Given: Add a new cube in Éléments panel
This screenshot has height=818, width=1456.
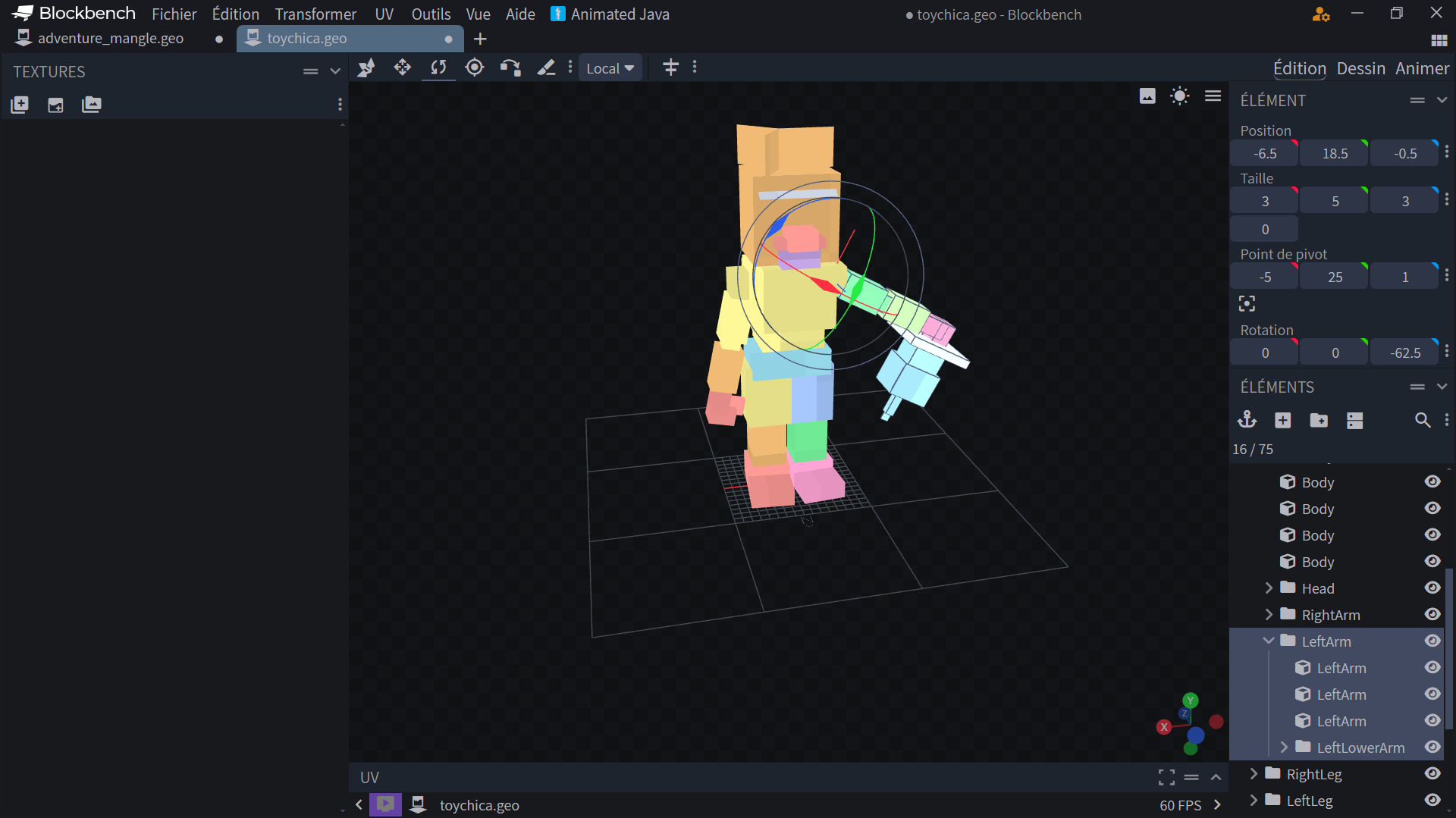Looking at the screenshot, I should (x=1283, y=420).
